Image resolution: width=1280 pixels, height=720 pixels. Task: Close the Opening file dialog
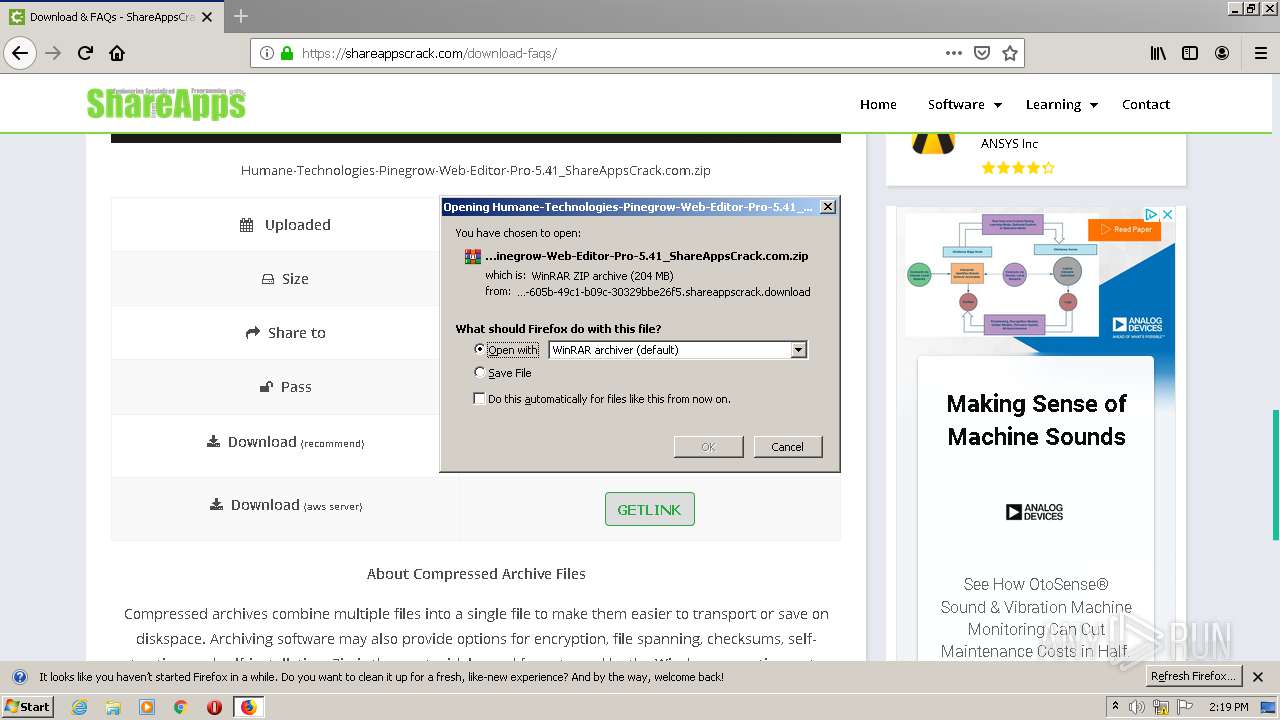point(827,207)
